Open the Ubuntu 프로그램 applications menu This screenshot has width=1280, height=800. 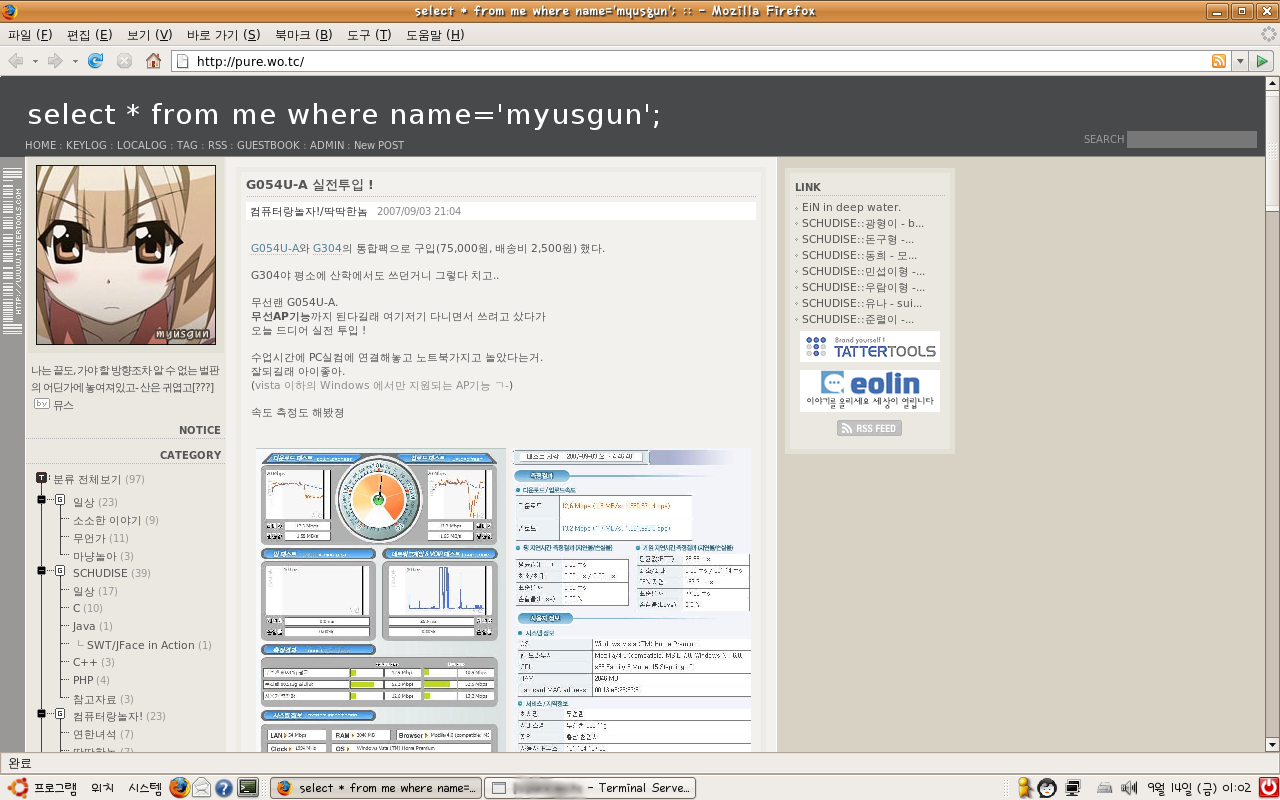(x=44, y=788)
